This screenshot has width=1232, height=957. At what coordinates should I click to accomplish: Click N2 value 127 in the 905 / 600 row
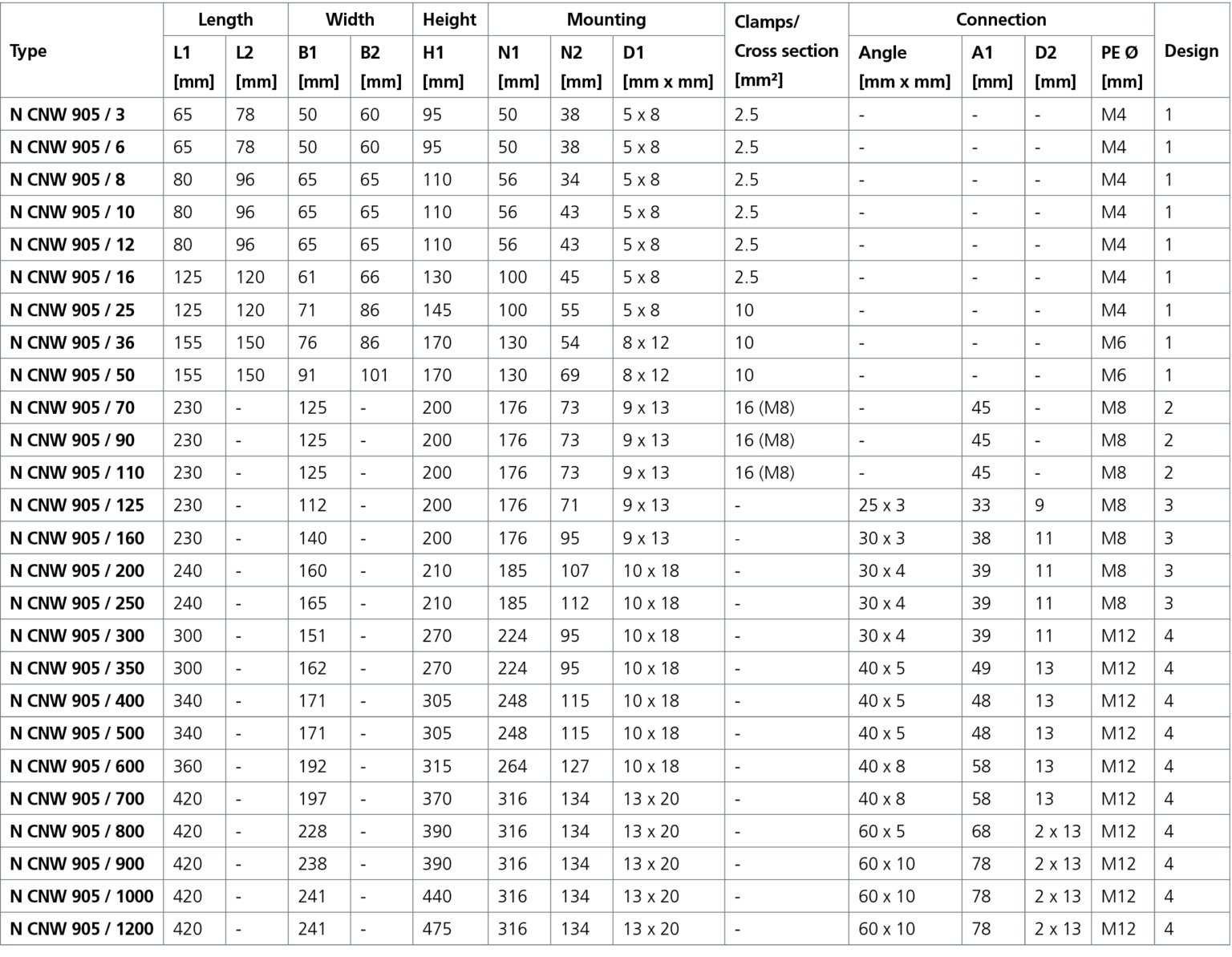tap(574, 766)
